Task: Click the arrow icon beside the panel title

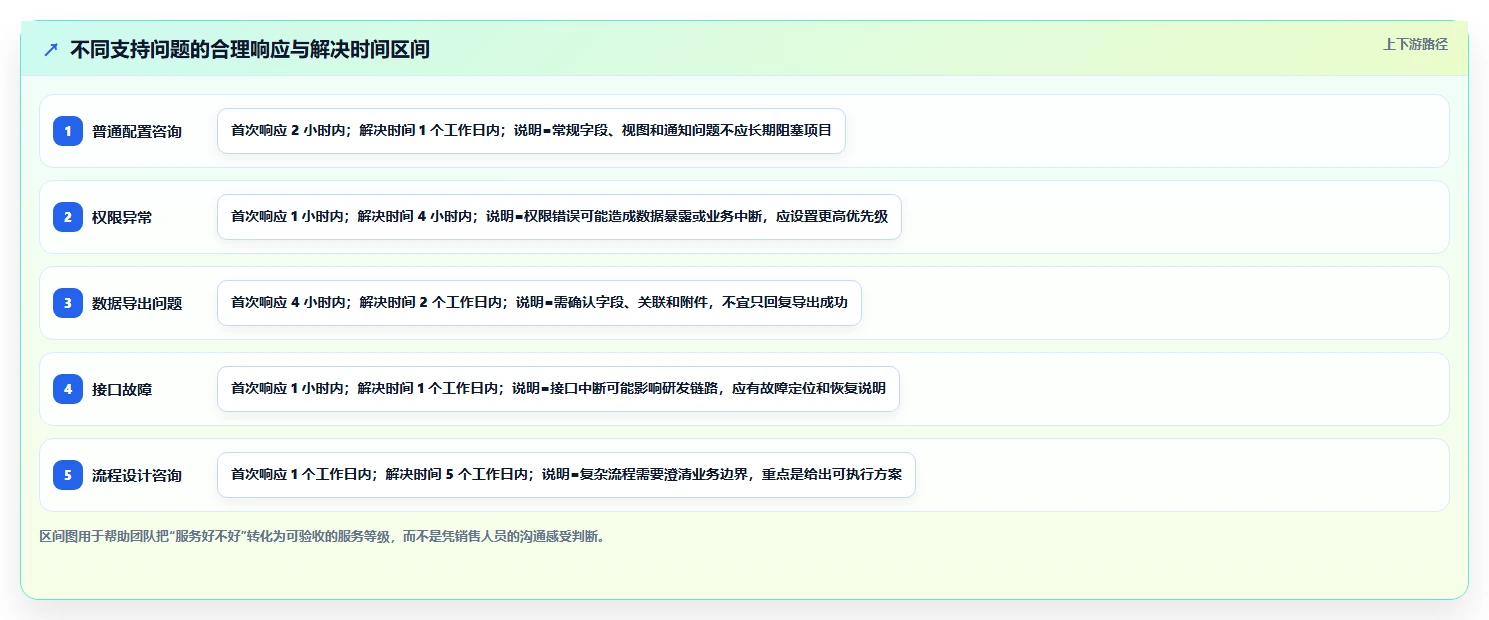Action: pos(51,49)
